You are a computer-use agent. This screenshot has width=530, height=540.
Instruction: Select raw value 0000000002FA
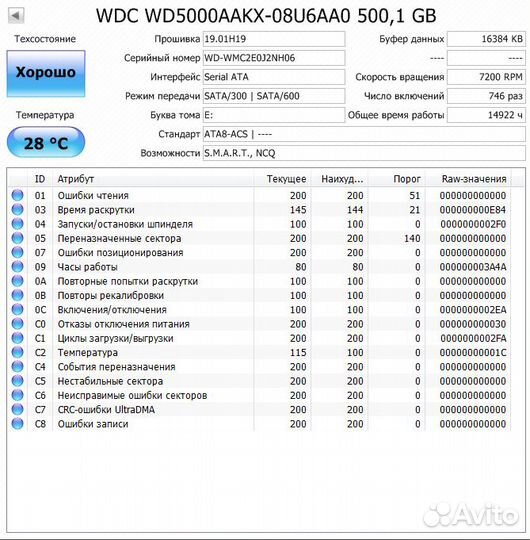(473, 338)
